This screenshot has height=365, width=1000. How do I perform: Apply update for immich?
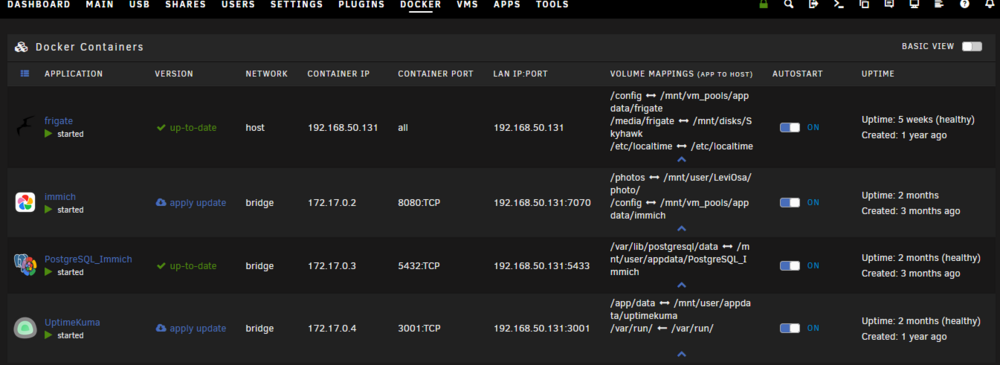[x=191, y=203]
